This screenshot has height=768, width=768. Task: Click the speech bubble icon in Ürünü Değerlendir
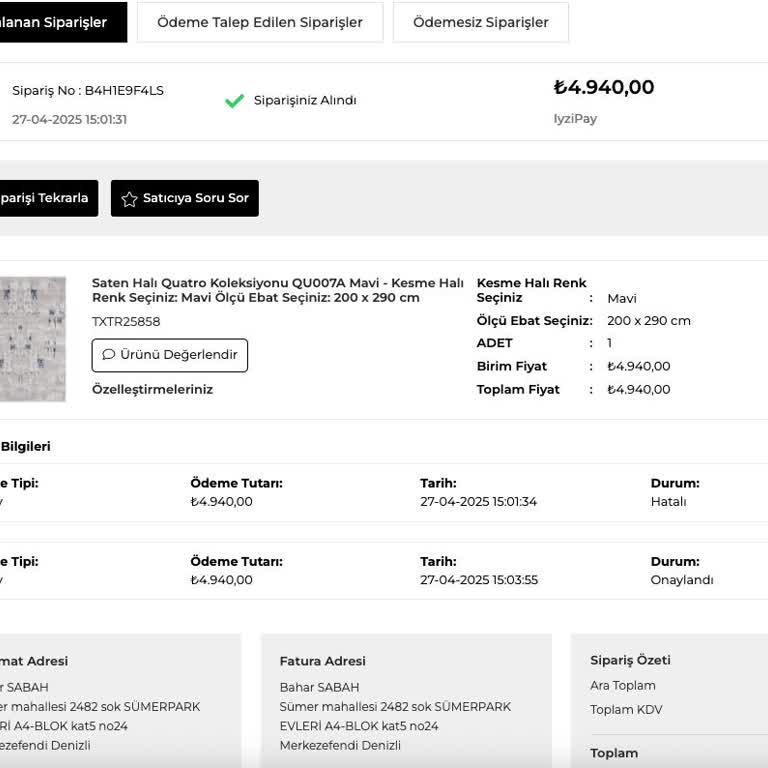(109, 355)
